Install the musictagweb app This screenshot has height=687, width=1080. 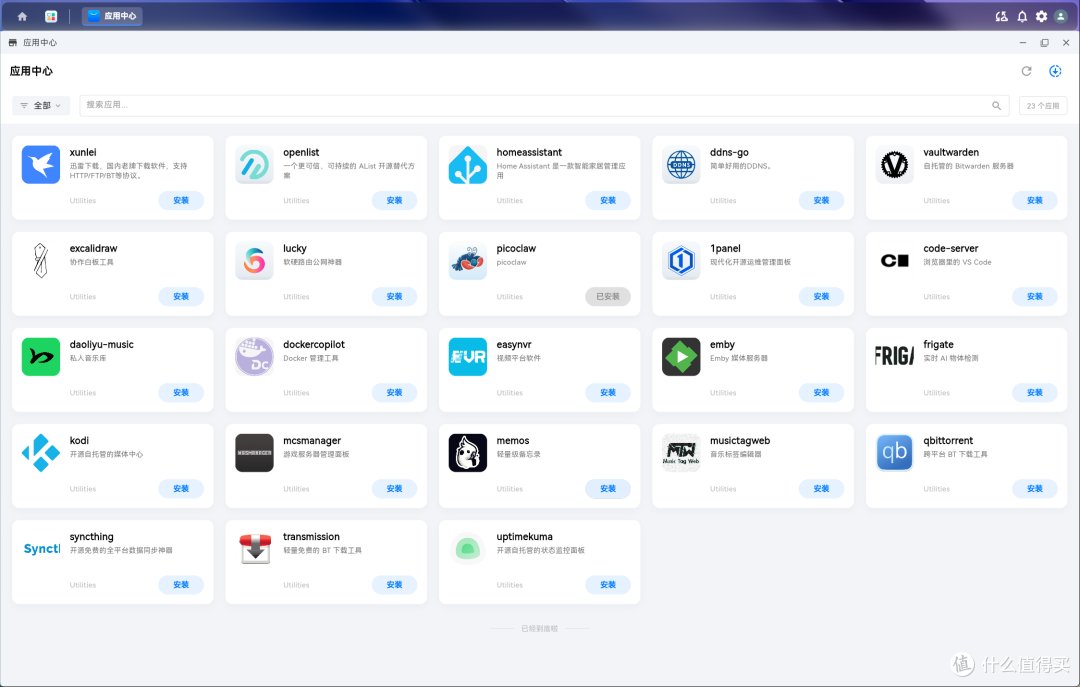(822, 489)
